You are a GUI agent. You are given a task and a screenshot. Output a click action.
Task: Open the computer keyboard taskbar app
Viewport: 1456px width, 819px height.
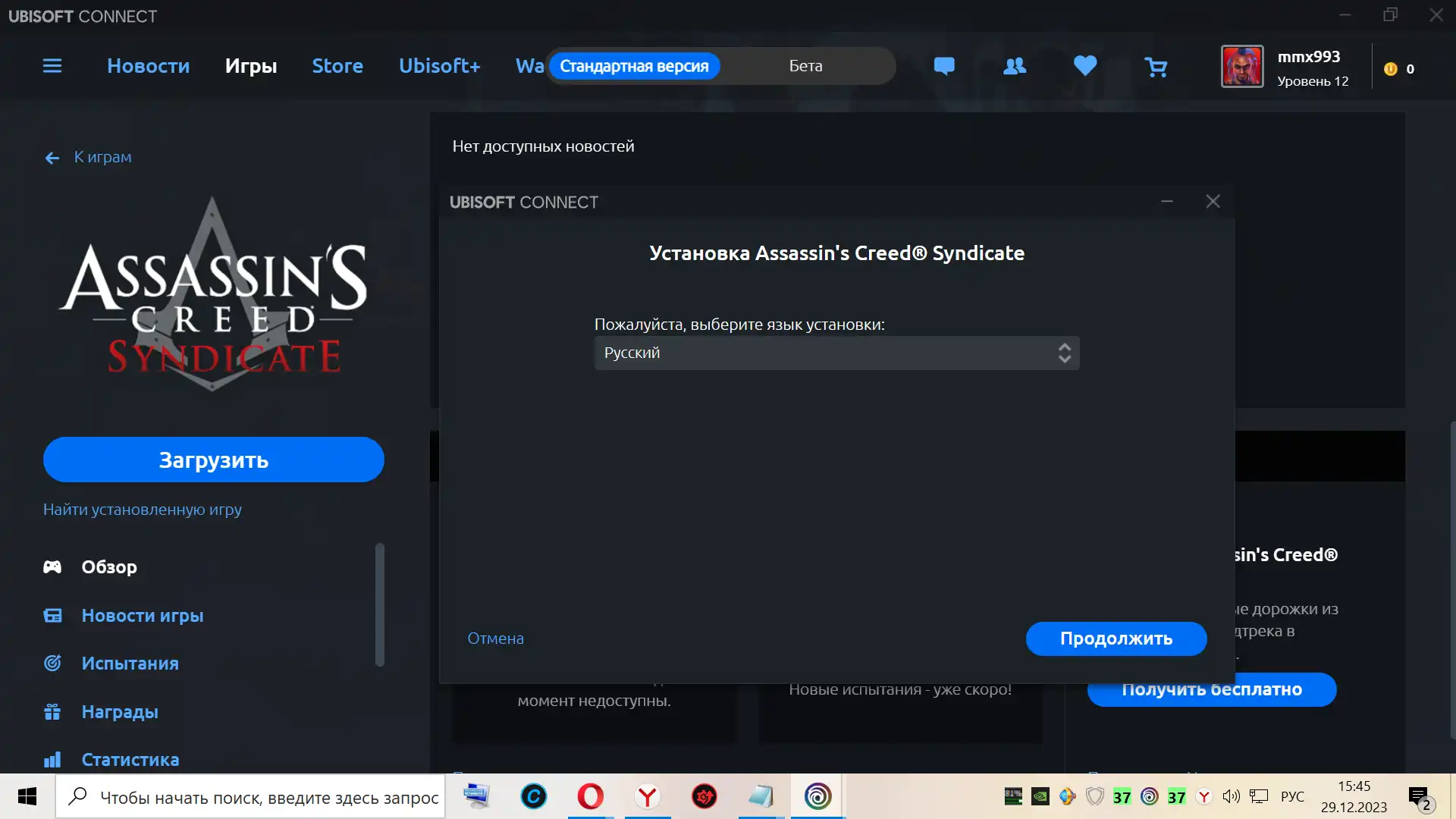pyautogui.click(x=477, y=796)
